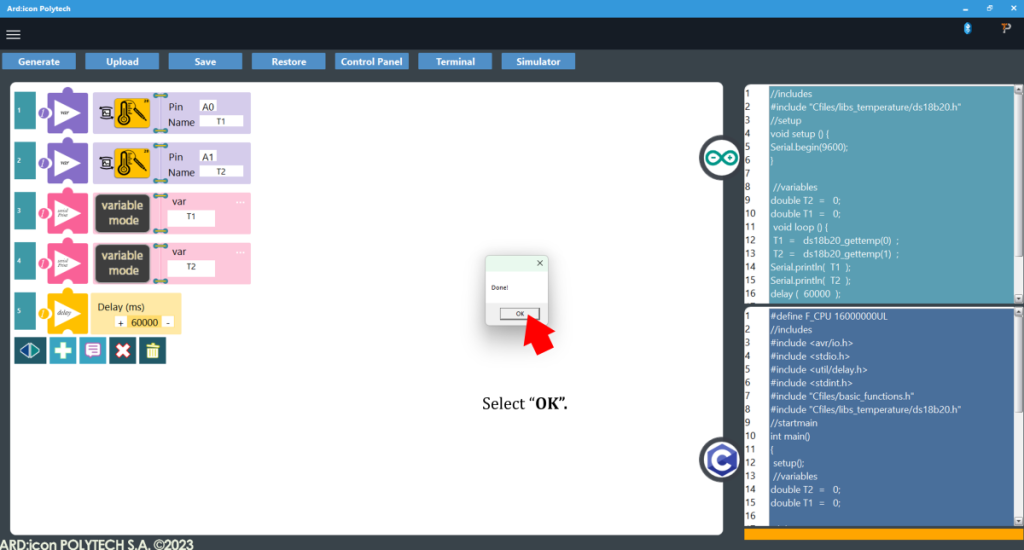Open the Control Panel
This screenshot has width=1024, height=550.
(371, 62)
